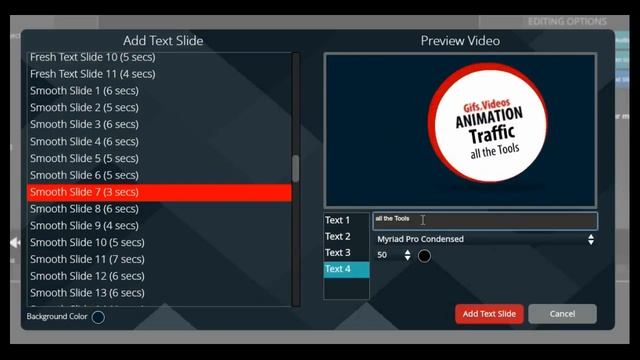
Task: Select Smooth Slide 6 (5 secs)
Action: click(159, 175)
